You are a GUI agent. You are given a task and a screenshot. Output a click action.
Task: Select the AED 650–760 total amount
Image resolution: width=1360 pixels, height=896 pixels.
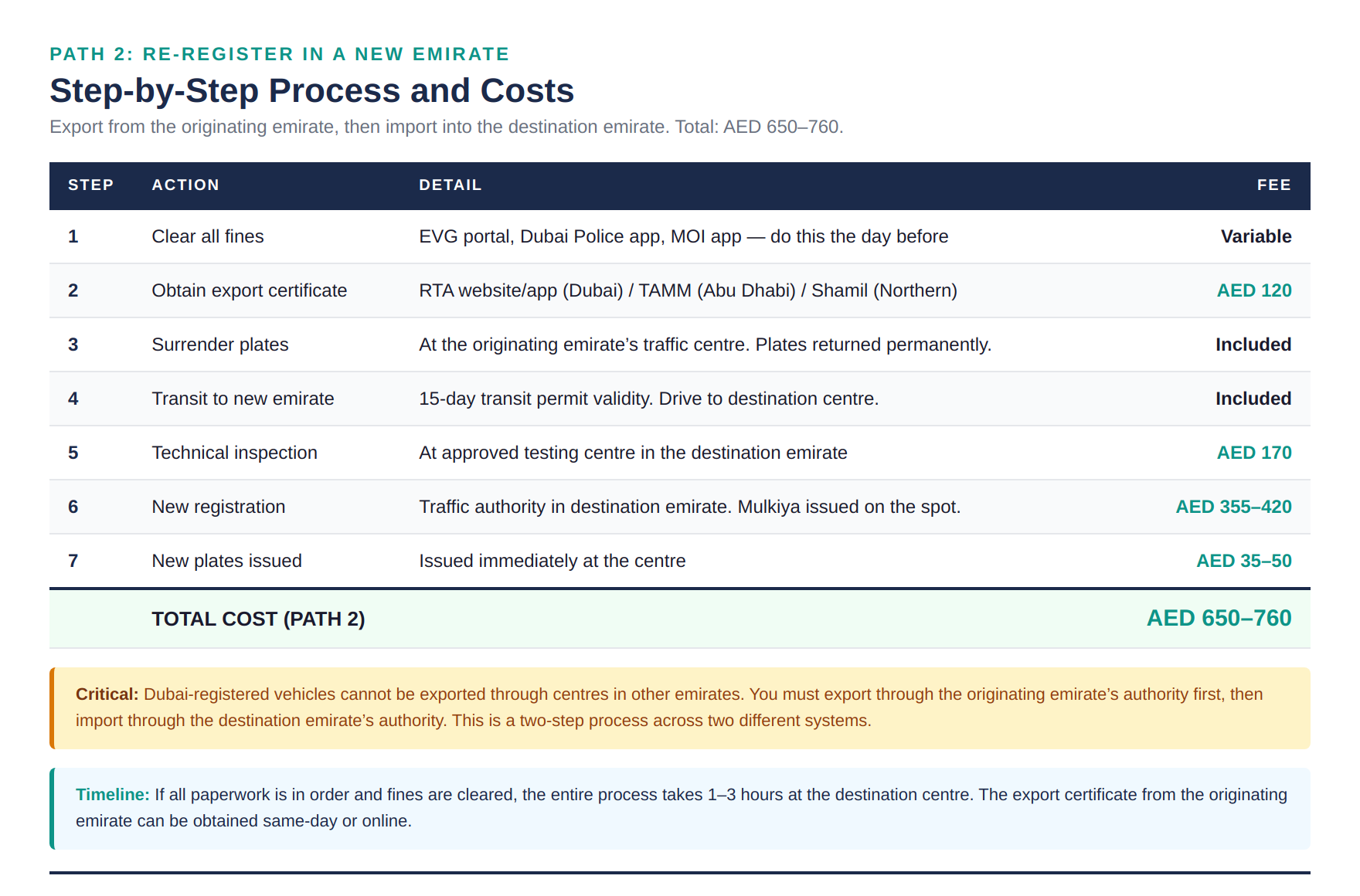pos(1219,618)
